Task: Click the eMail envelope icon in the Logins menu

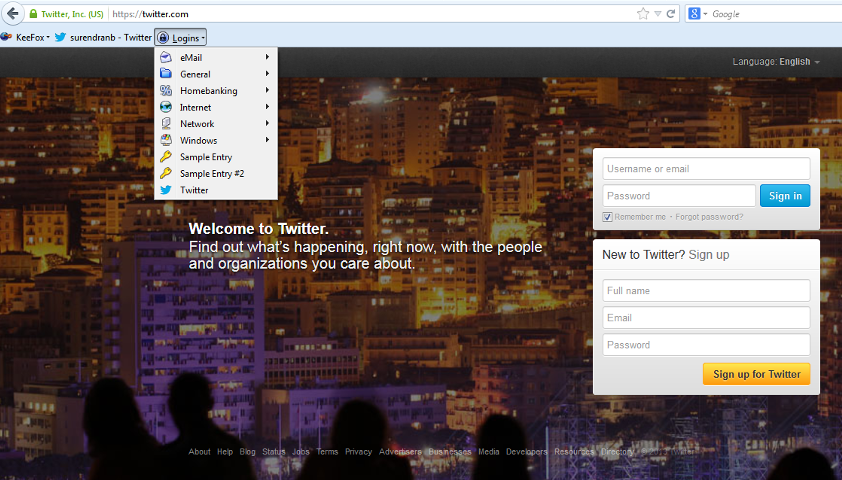Action: (166, 58)
